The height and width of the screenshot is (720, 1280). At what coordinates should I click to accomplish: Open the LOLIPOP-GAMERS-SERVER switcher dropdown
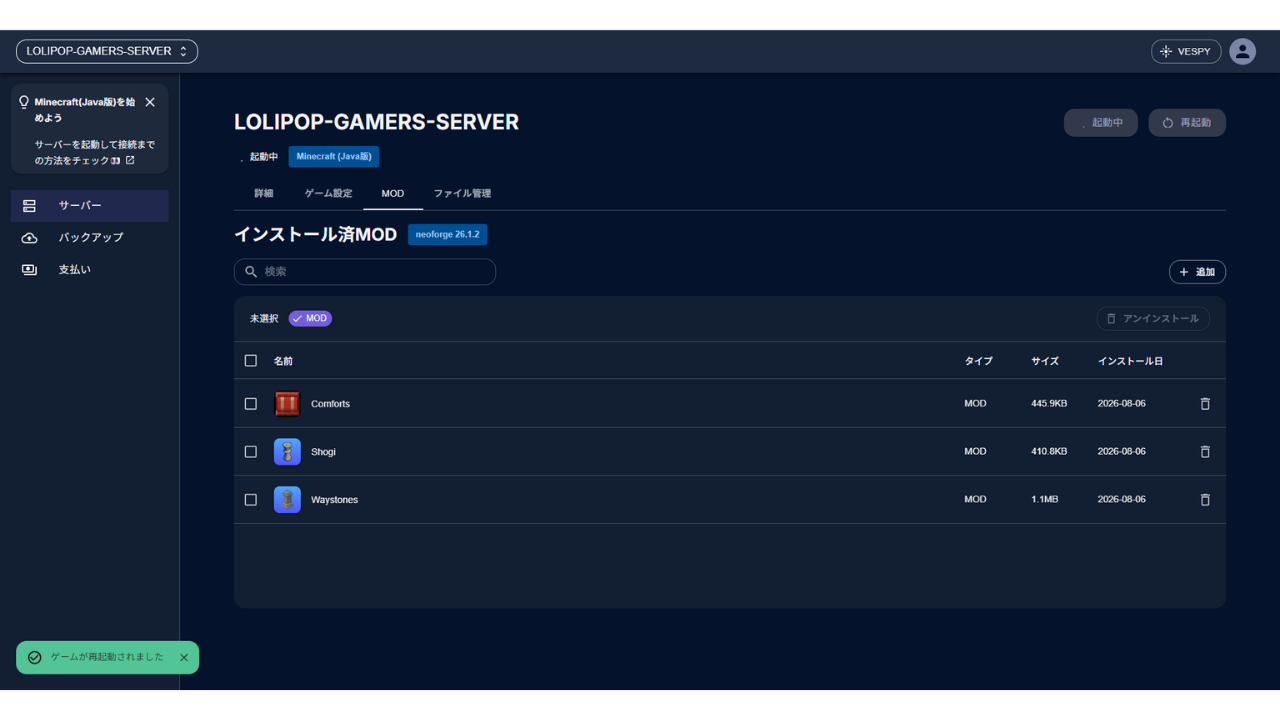click(107, 51)
